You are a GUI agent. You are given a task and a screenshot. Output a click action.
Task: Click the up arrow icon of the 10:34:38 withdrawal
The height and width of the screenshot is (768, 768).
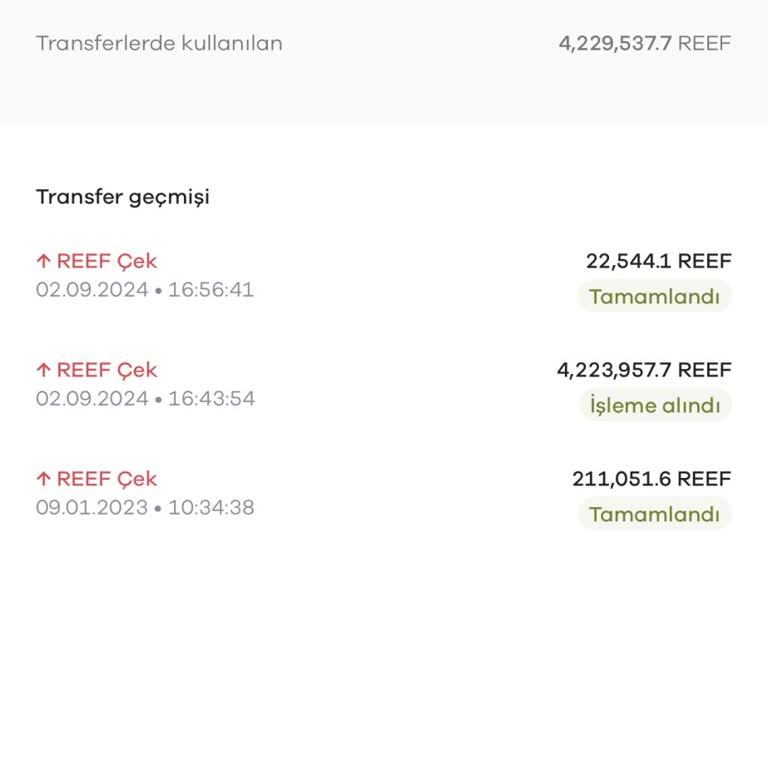point(43,479)
